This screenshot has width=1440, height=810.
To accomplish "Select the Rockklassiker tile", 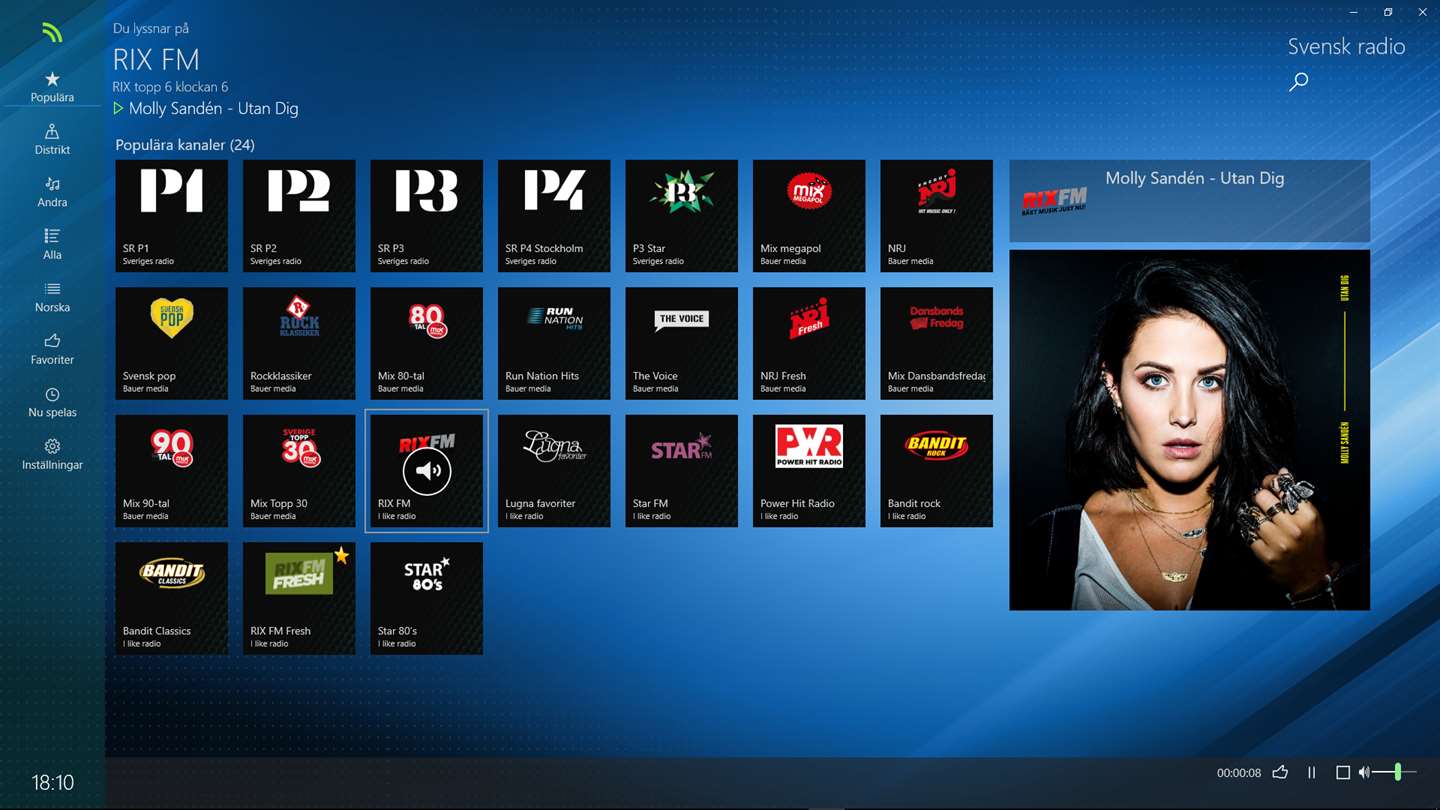I will click(299, 344).
